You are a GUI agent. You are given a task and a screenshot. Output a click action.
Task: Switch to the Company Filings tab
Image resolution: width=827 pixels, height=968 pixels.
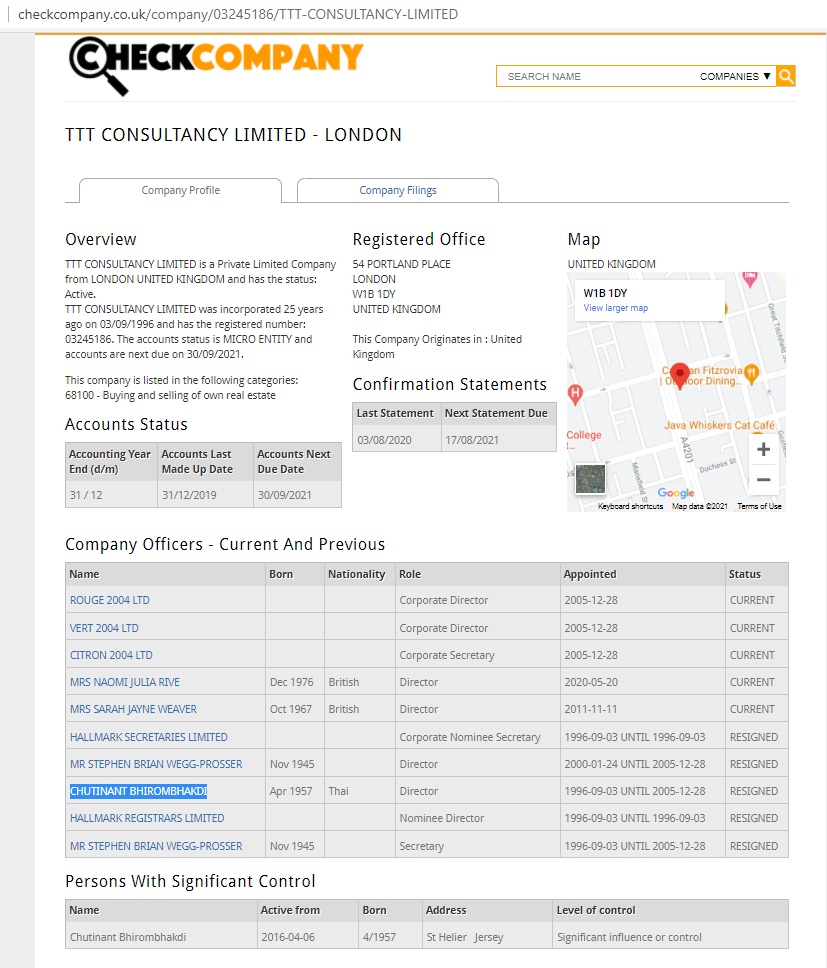coord(398,190)
